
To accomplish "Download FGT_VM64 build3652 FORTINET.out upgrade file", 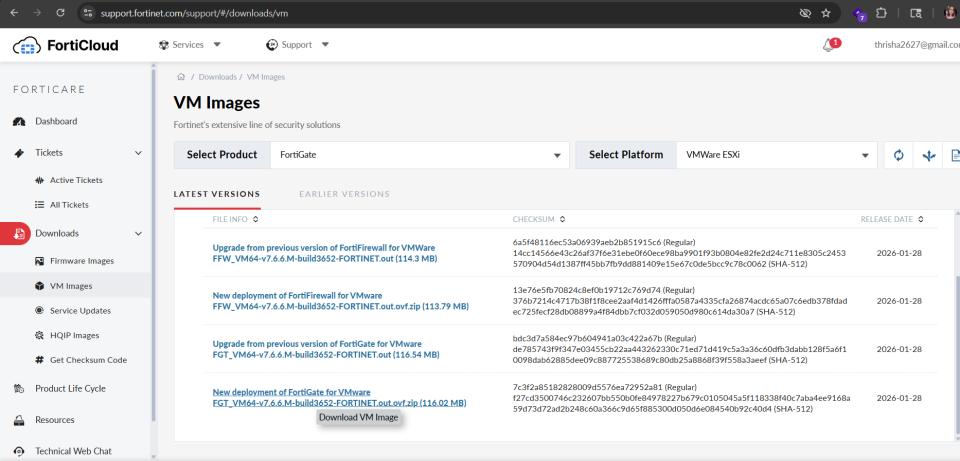I will coord(326,349).
